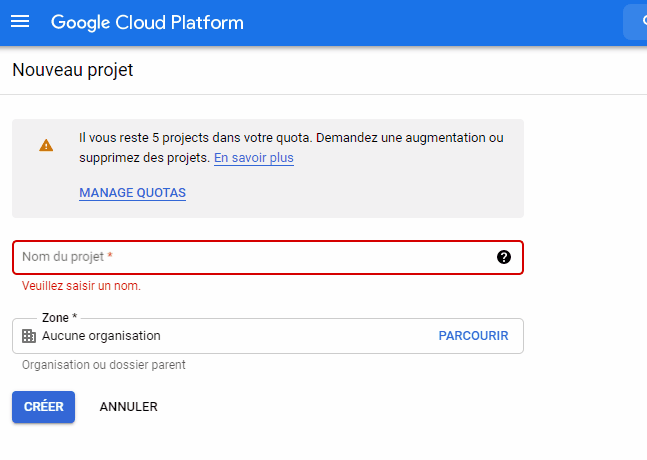This screenshot has width=647, height=460.
Task: Focus the Nom du projet field
Action: click(268, 257)
